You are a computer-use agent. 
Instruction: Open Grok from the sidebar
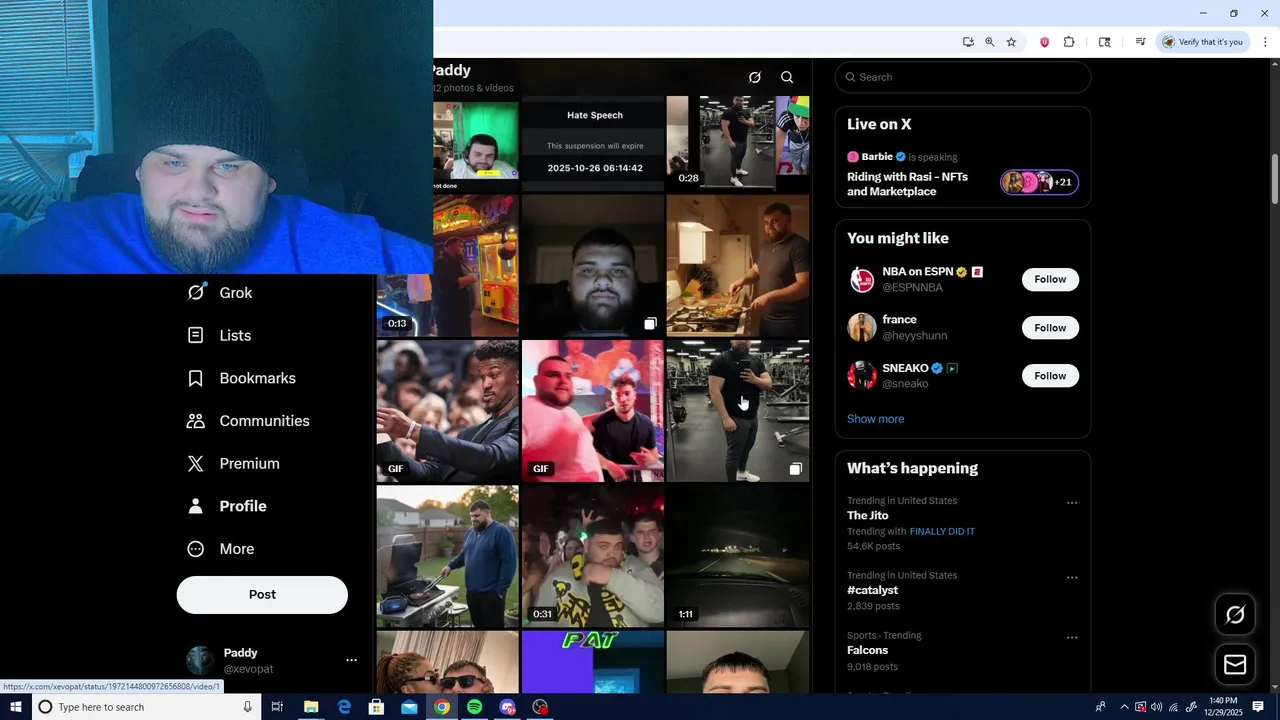click(x=220, y=293)
